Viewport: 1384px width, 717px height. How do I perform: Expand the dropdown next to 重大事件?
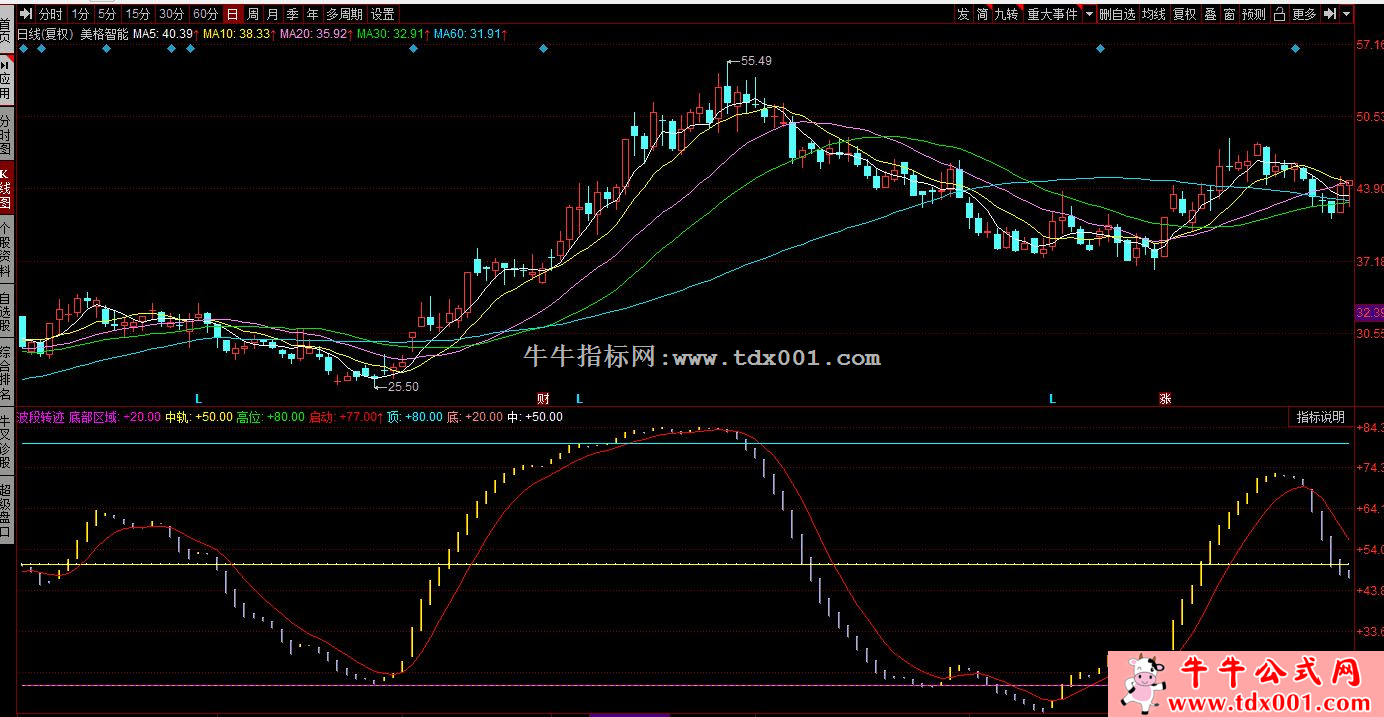click(x=1089, y=14)
